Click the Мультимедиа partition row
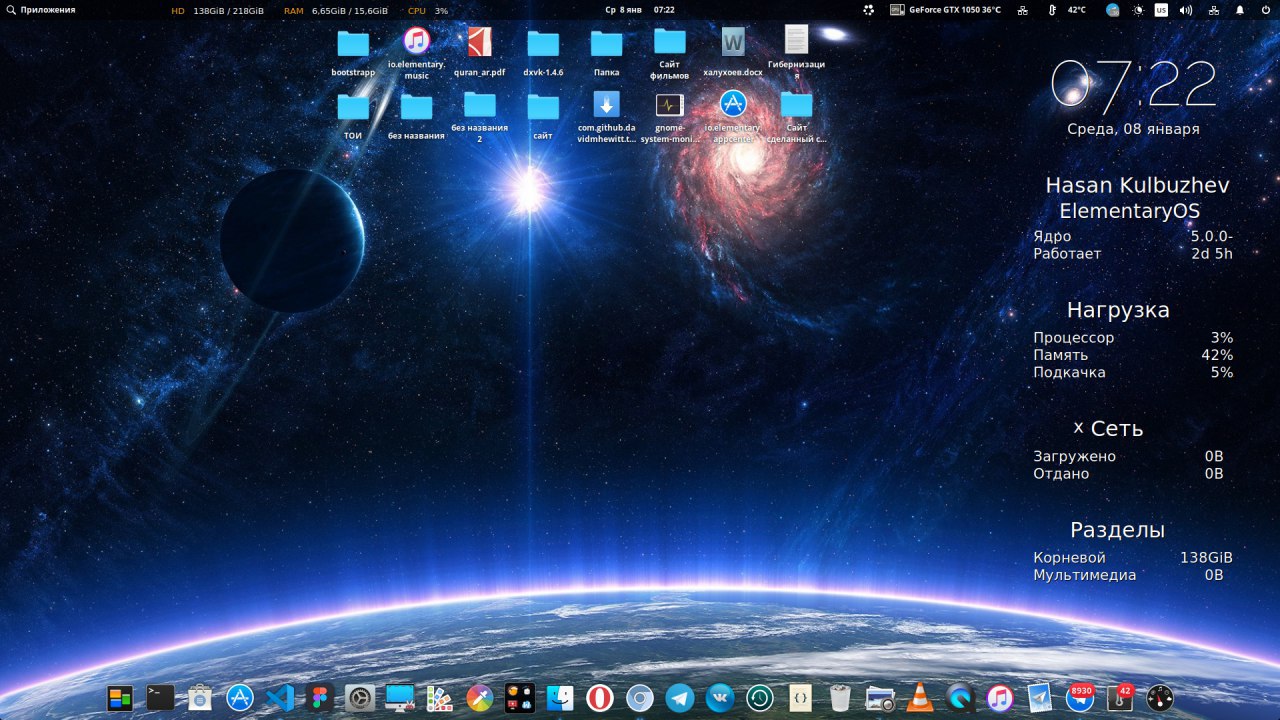 click(x=1128, y=575)
